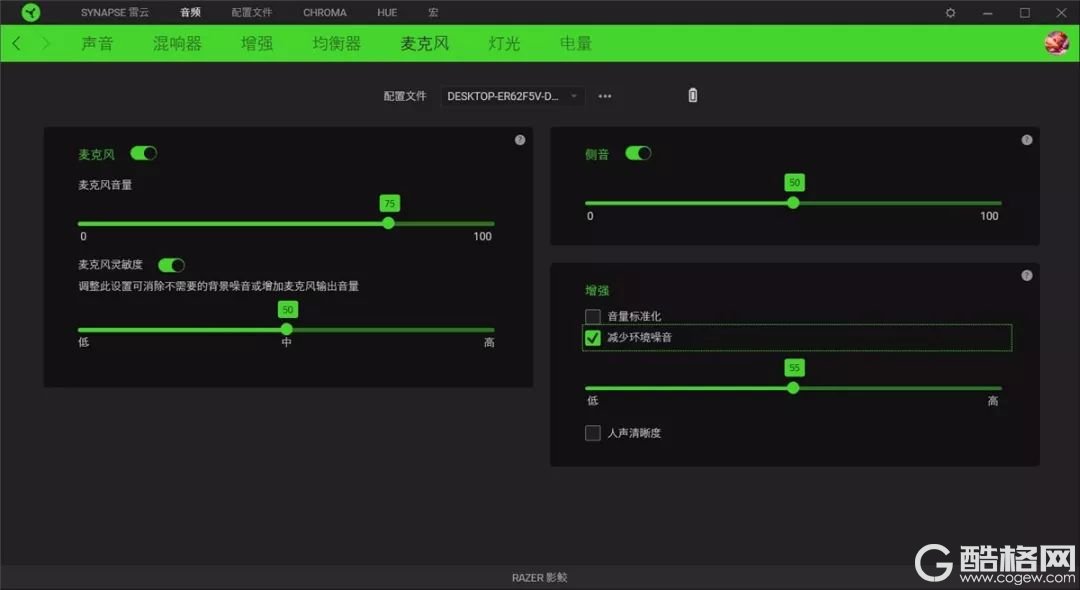Select the 麦克风 tab
Viewport: 1080px width, 590px height.
click(425, 43)
